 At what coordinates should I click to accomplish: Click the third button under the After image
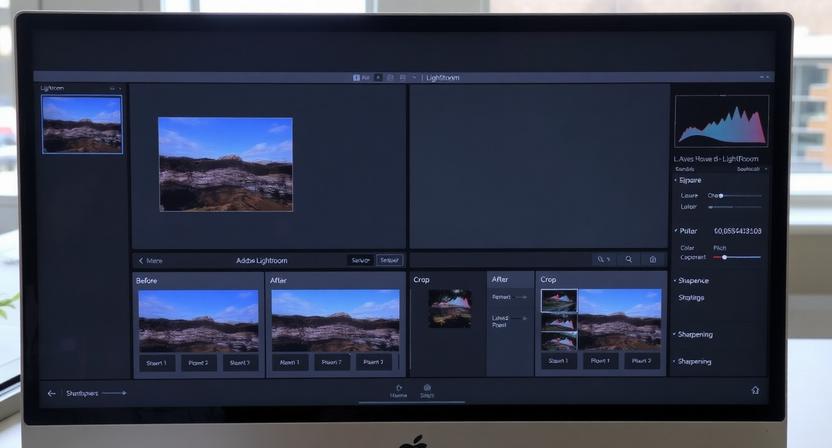[x=374, y=362]
